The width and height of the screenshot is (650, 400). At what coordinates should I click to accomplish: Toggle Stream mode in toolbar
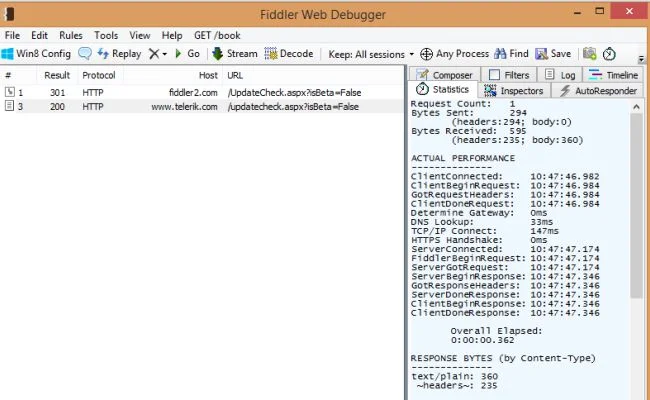pyautogui.click(x=235, y=54)
